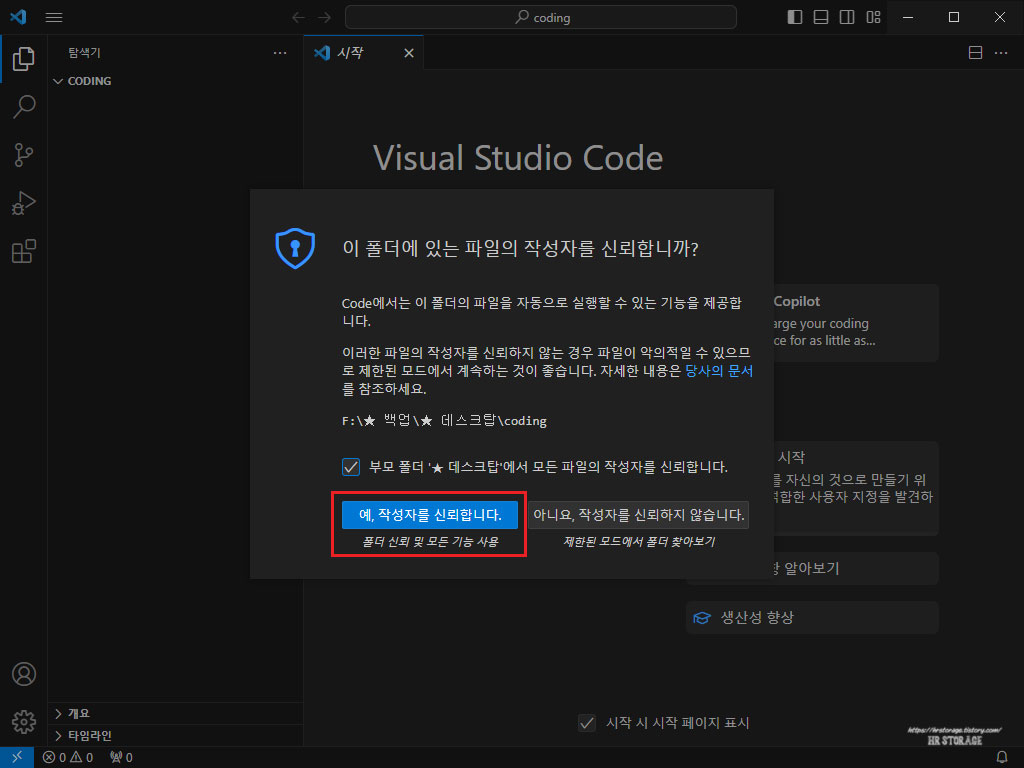The width and height of the screenshot is (1024, 768).
Task: Toggle the primary side bar layout icon
Action: tap(795, 17)
